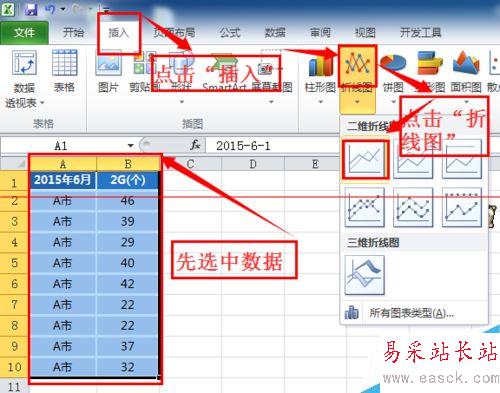
Task: Select row 7 header
Action: 14,304
